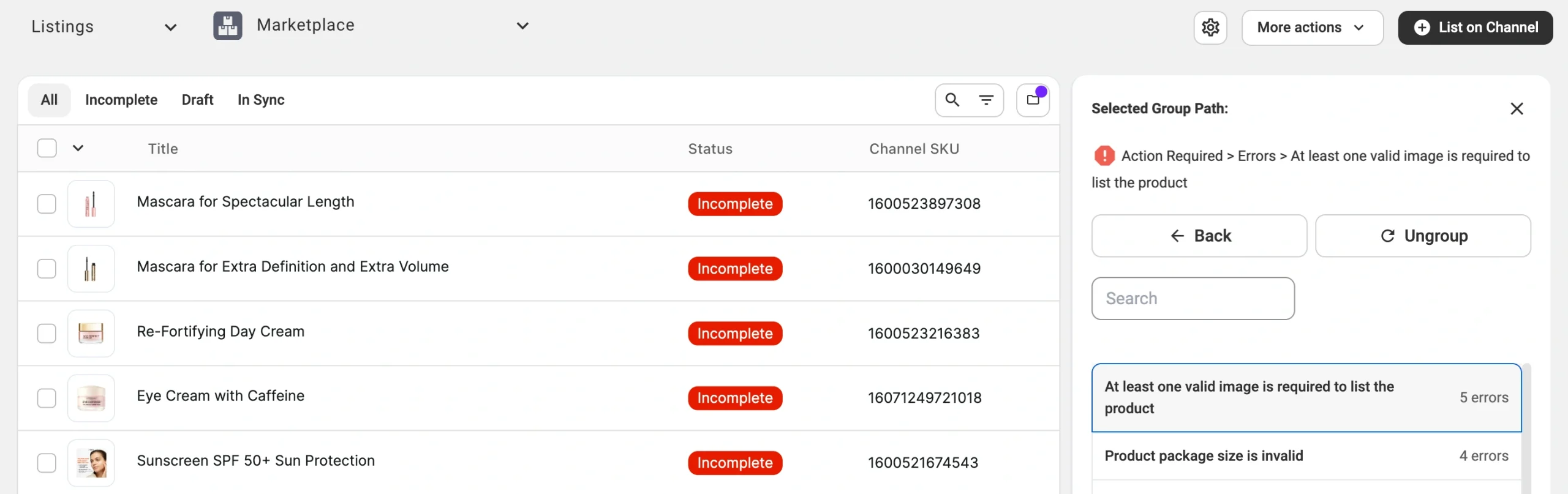
Task: Close the Selected Group Path panel
Action: tap(1517, 109)
